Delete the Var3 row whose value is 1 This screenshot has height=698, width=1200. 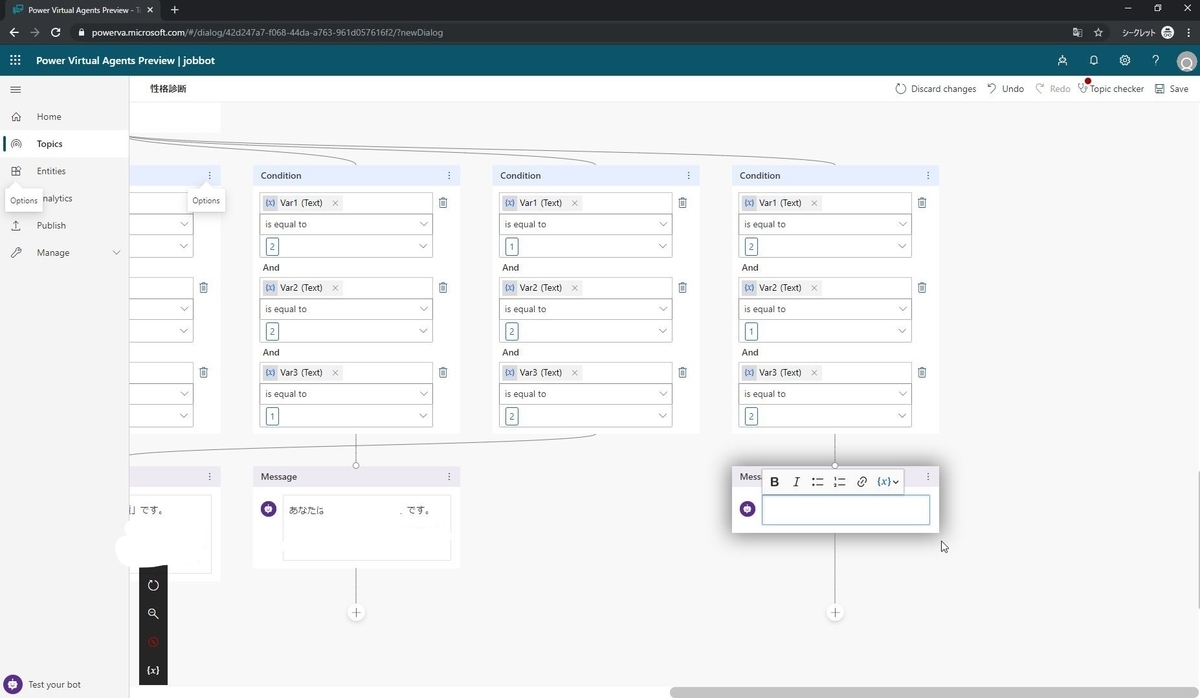coord(443,372)
